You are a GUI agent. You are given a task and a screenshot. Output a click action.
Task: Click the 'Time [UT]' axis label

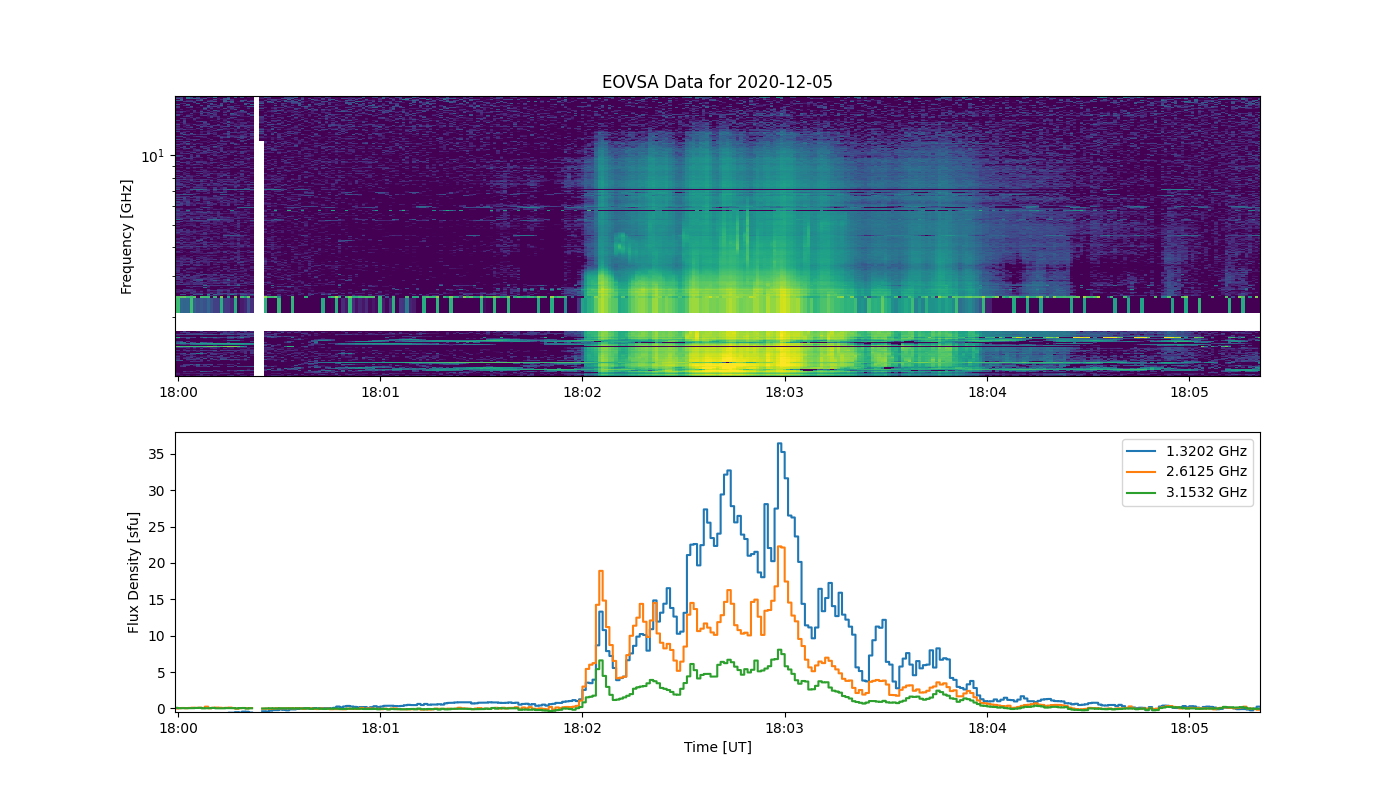[717, 747]
